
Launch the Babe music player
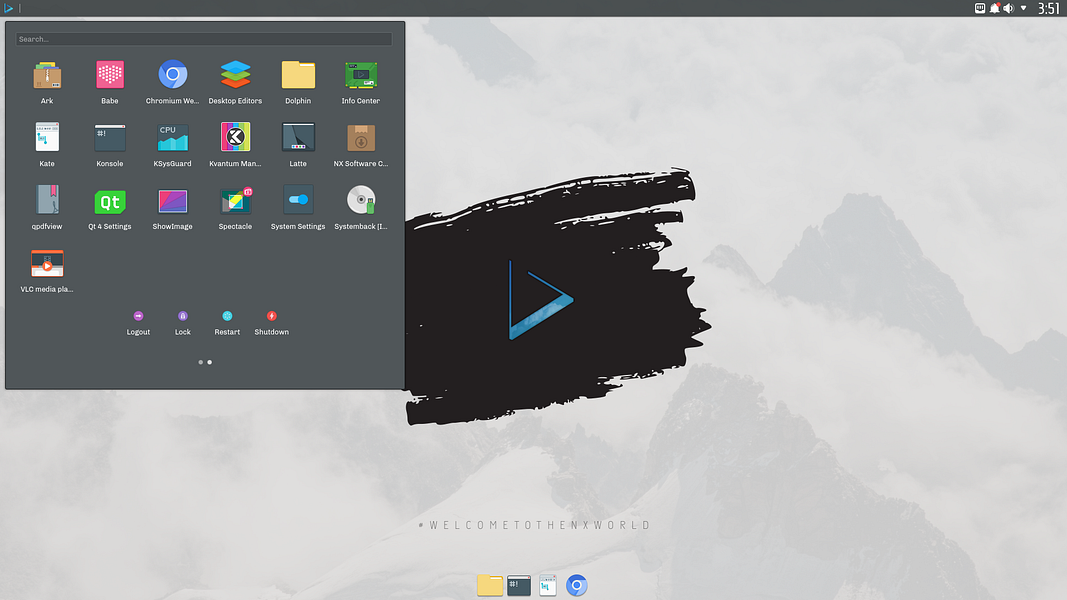(110, 82)
